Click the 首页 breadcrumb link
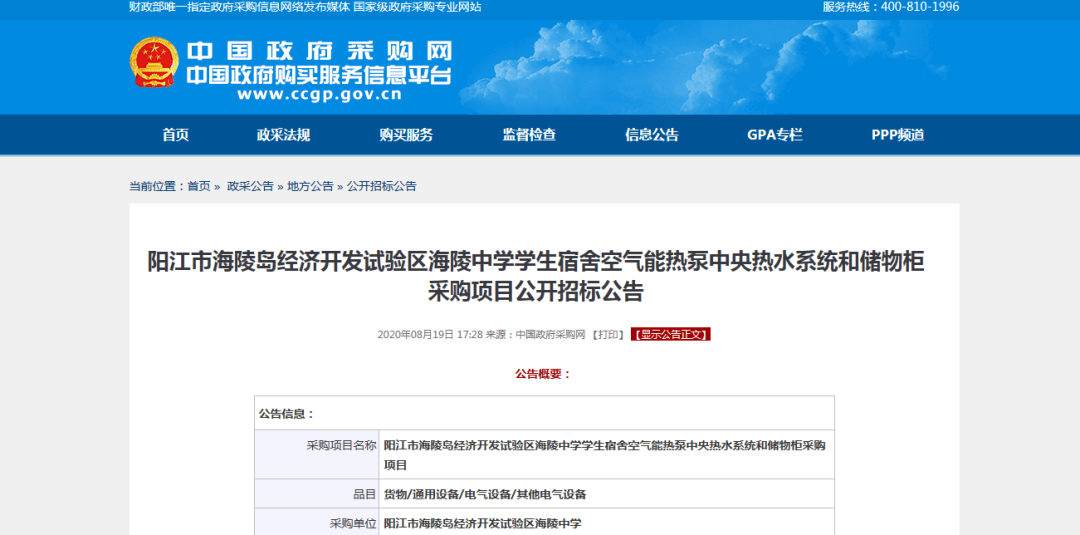The height and width of the screenshot is (535, 1080). (x=199, y=186)
